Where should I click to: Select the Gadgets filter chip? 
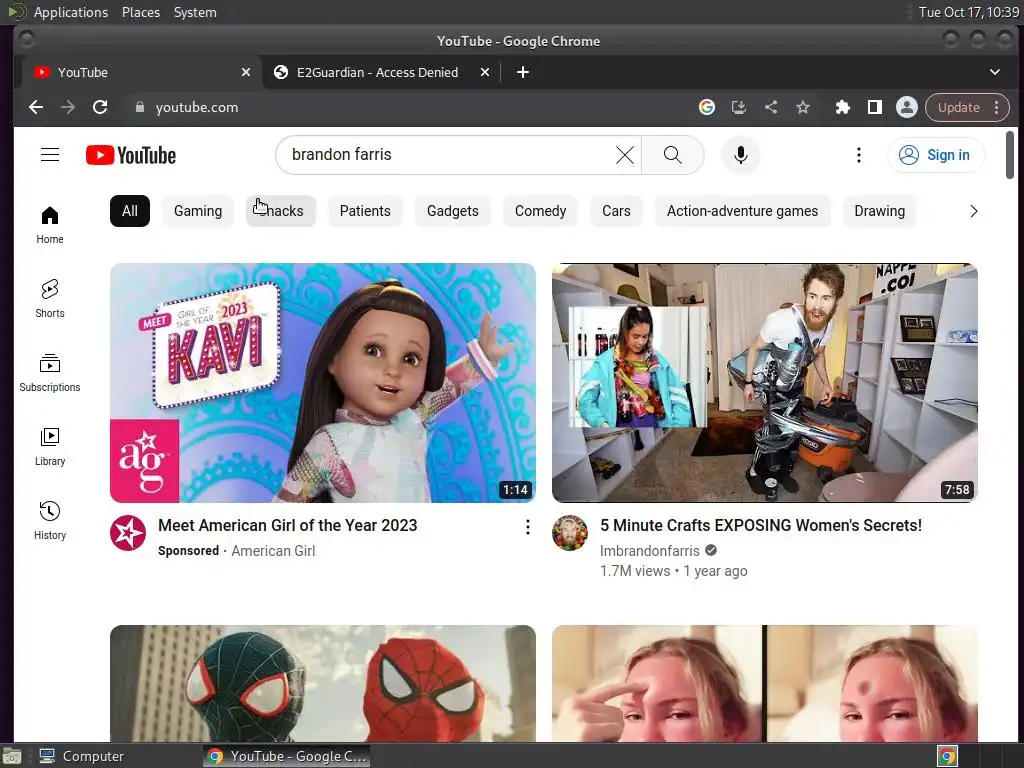click(453, 211)
